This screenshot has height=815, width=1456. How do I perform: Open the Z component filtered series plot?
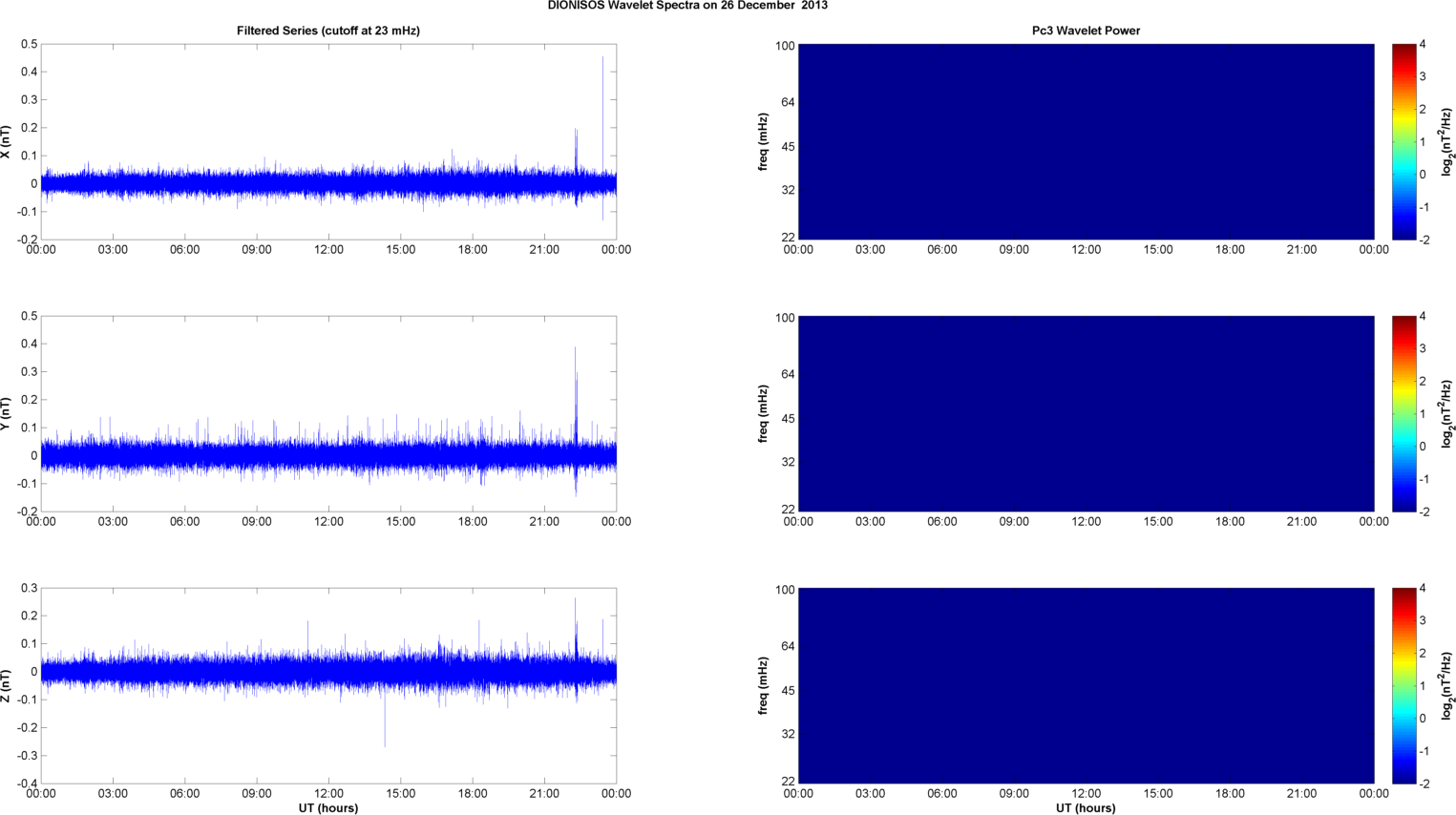(x=328, y=686)
